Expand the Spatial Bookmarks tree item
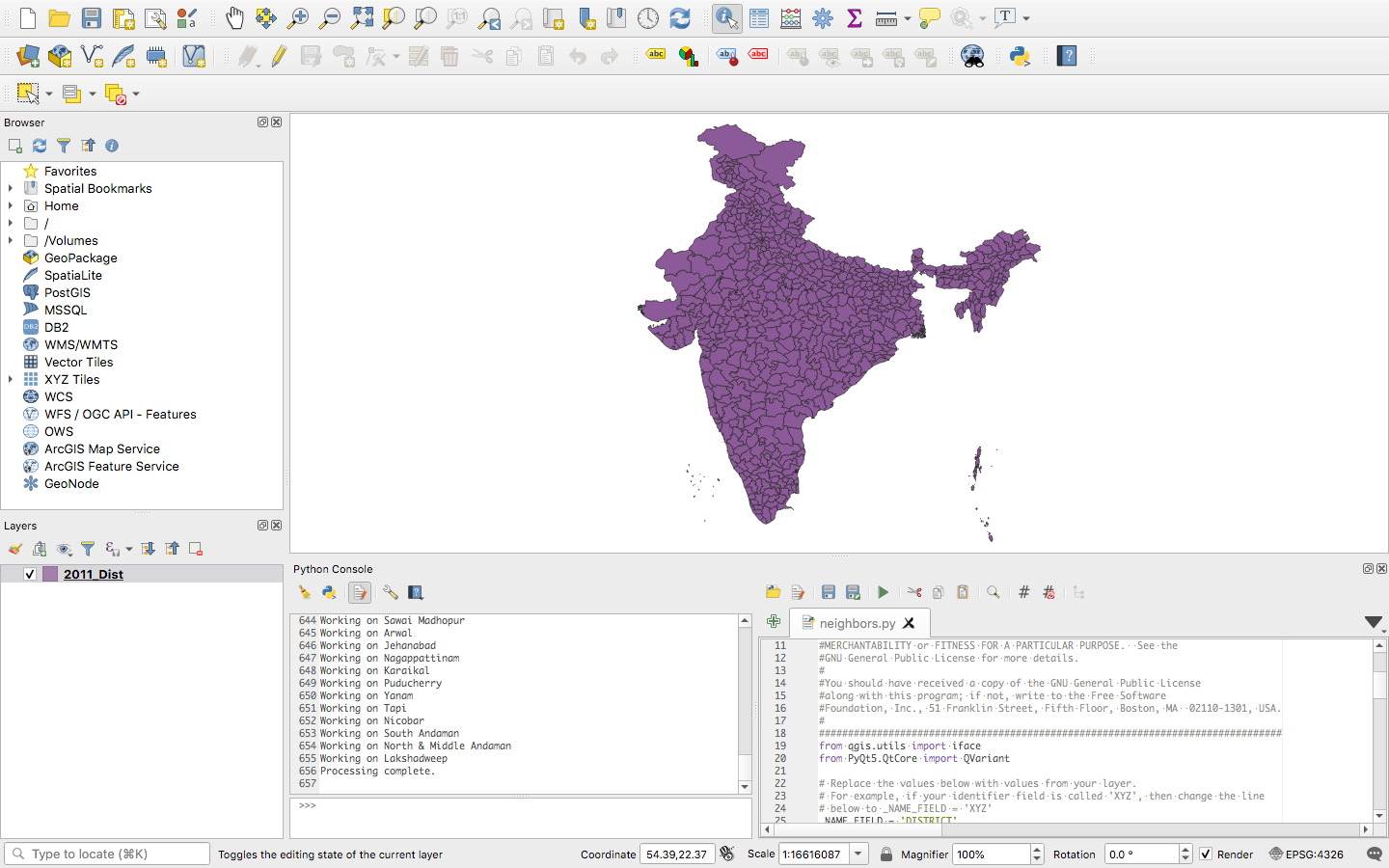 pos(11,188)
